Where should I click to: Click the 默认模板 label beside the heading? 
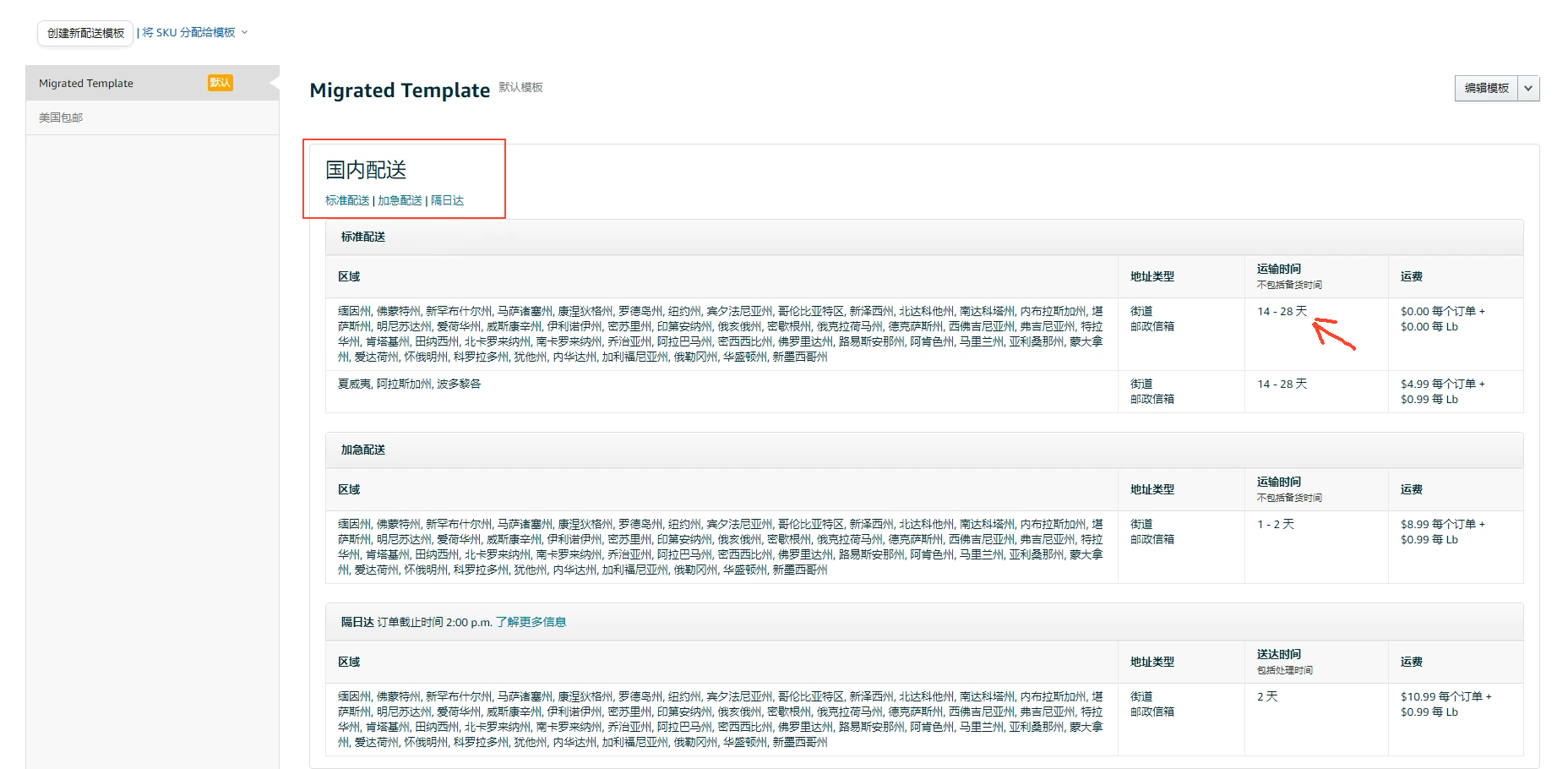(x=520, y=87)
